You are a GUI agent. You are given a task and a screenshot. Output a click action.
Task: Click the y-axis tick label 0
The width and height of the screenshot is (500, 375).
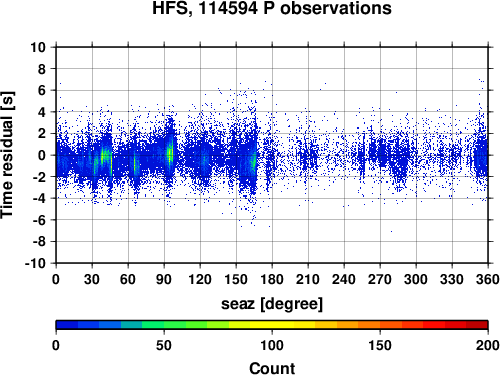pos(42,155)
